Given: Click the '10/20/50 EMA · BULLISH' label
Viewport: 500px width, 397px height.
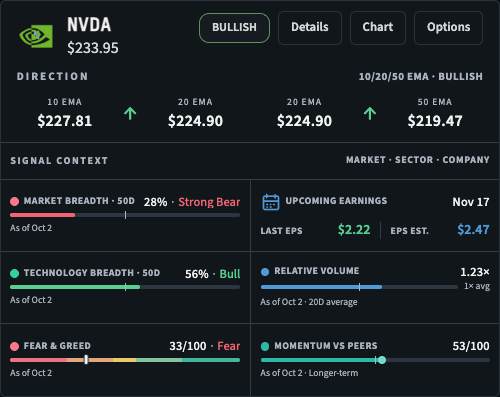Looking at the screenshot, I should [421, 77].
